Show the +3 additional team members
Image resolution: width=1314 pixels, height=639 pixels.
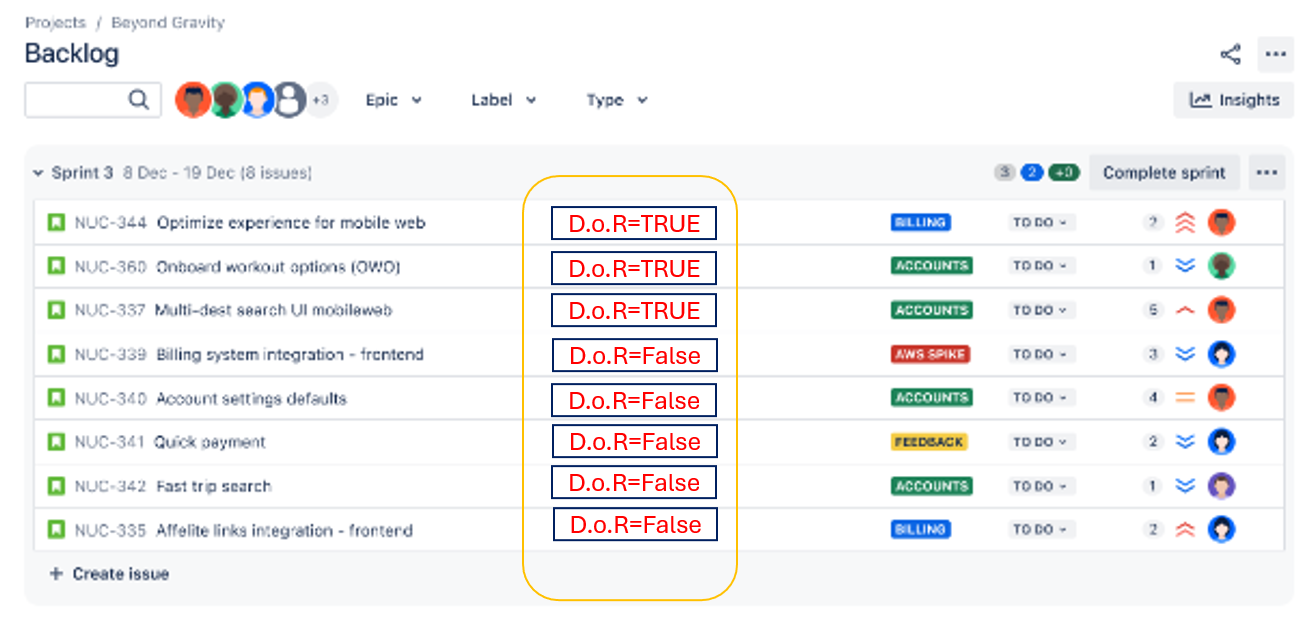tap(321, 100)
